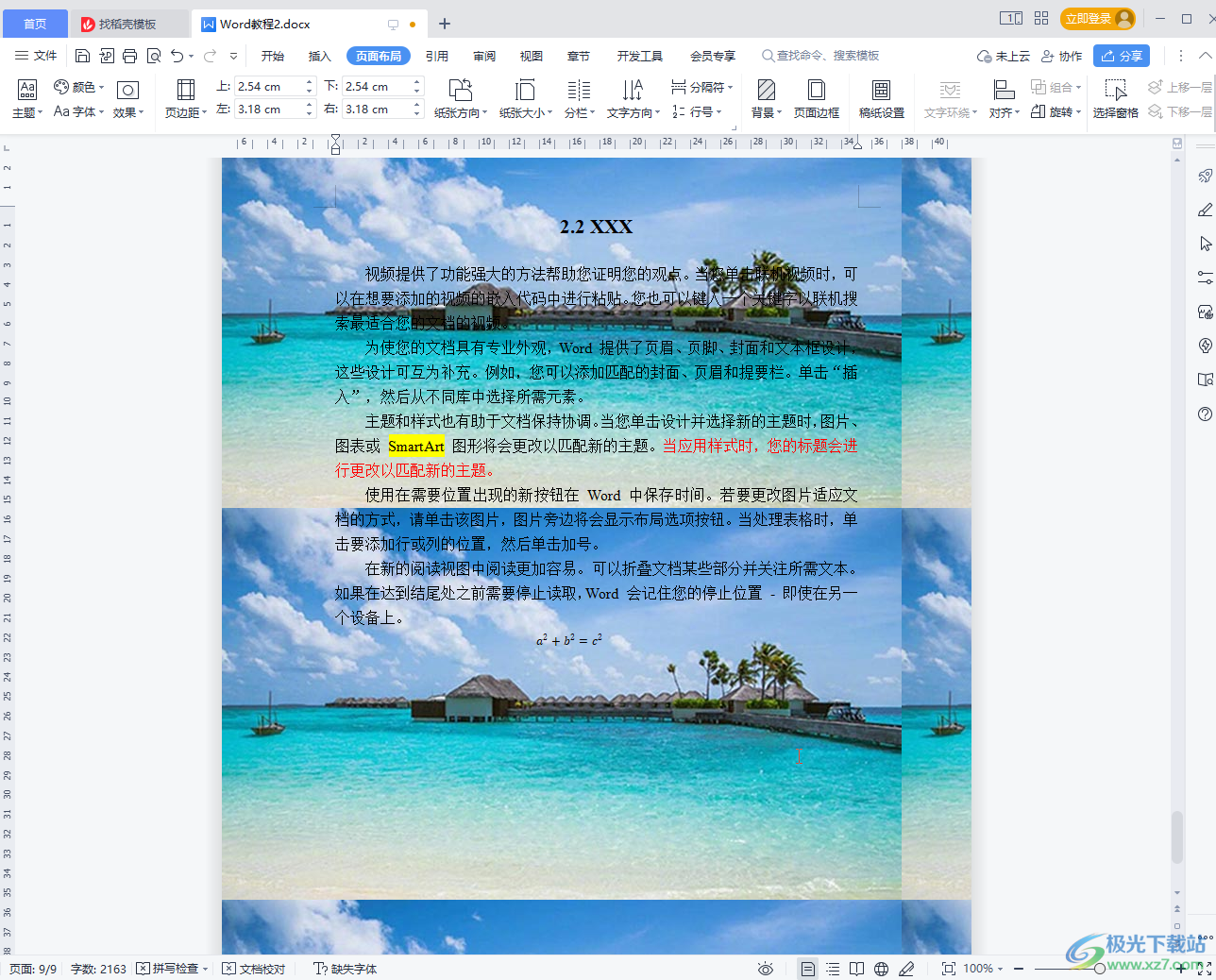Open a new tab with plus button
The height and width of the screenshot is (980, 1216).
coord(445,24)
